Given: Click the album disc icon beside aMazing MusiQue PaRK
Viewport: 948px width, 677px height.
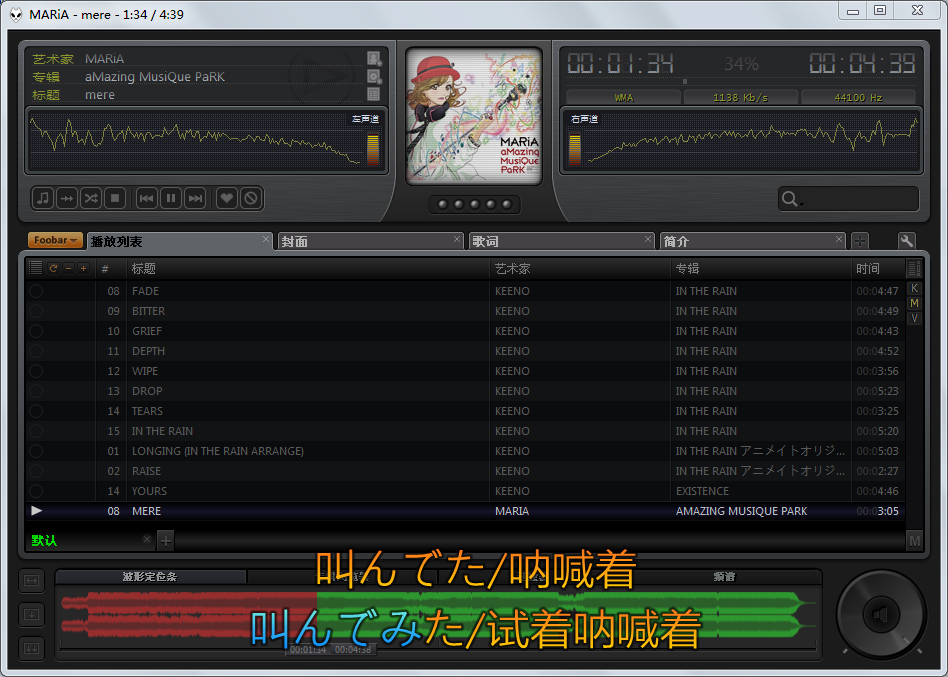Looking at the screenshot, I should click(x=374, y=77).
